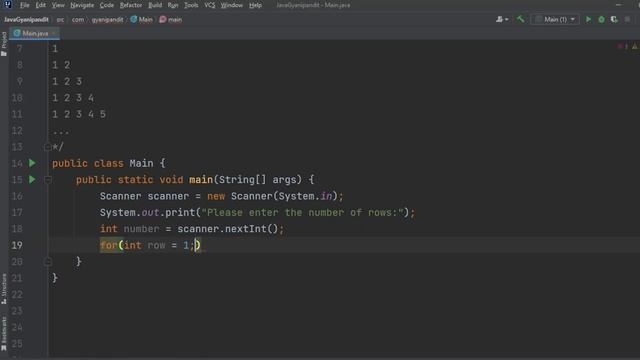This screenshot has height=360, width=640.
Task: Open the Bookmarks tool window
Action: (4, 334)
